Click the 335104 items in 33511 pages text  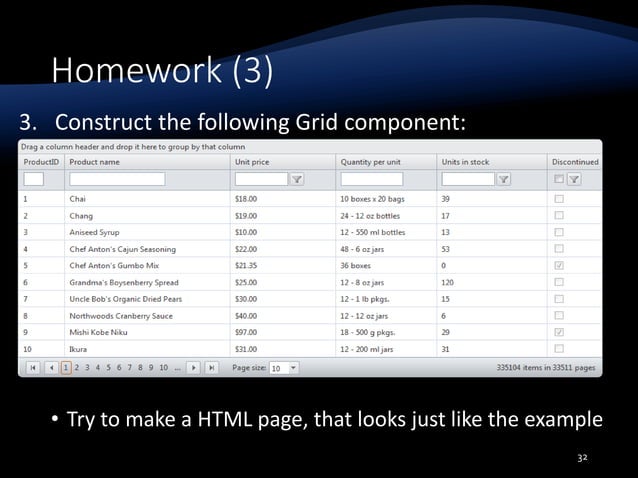pyautogui.click(x=546, y=368)
